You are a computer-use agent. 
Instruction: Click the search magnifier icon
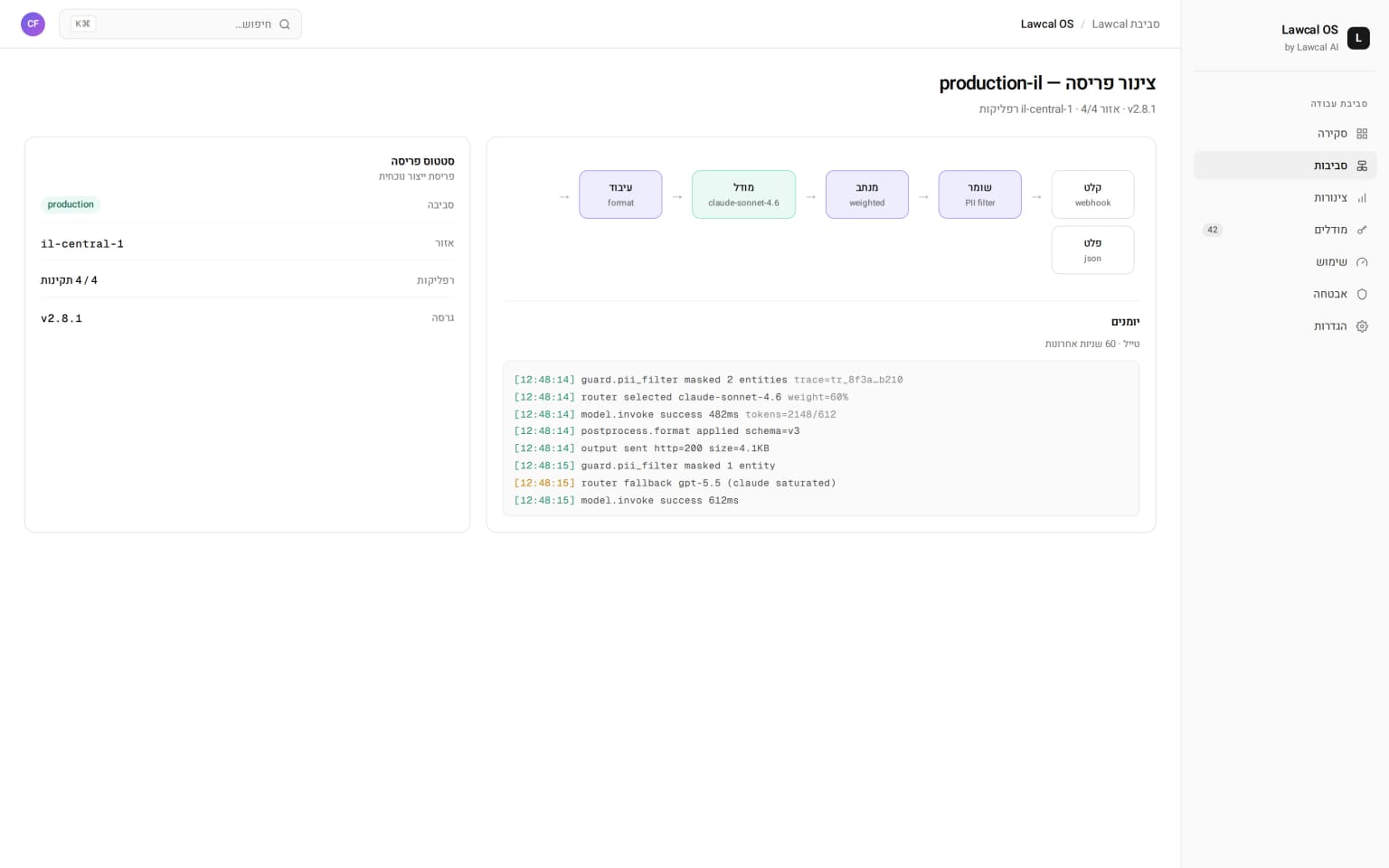point(285,24)
